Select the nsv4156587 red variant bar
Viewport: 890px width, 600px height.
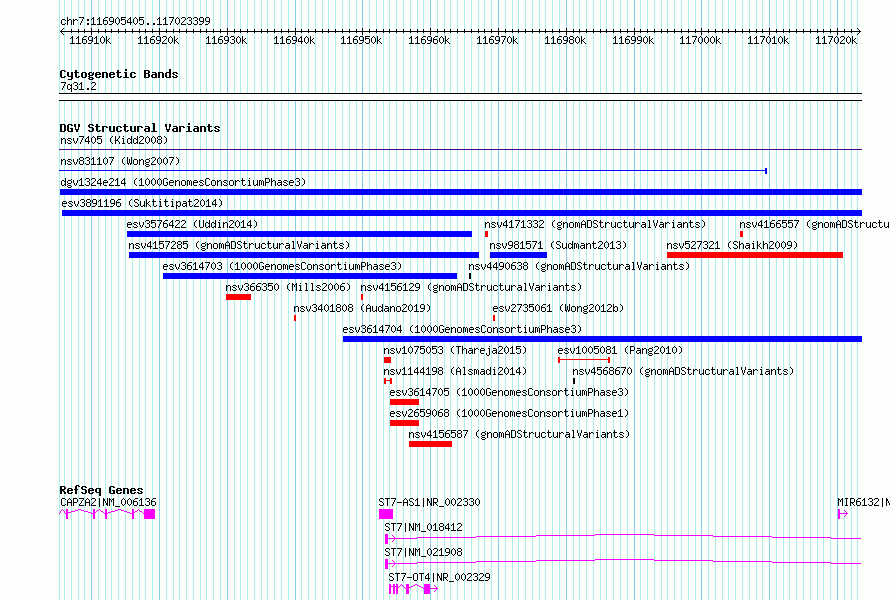[x=430, y=444]
